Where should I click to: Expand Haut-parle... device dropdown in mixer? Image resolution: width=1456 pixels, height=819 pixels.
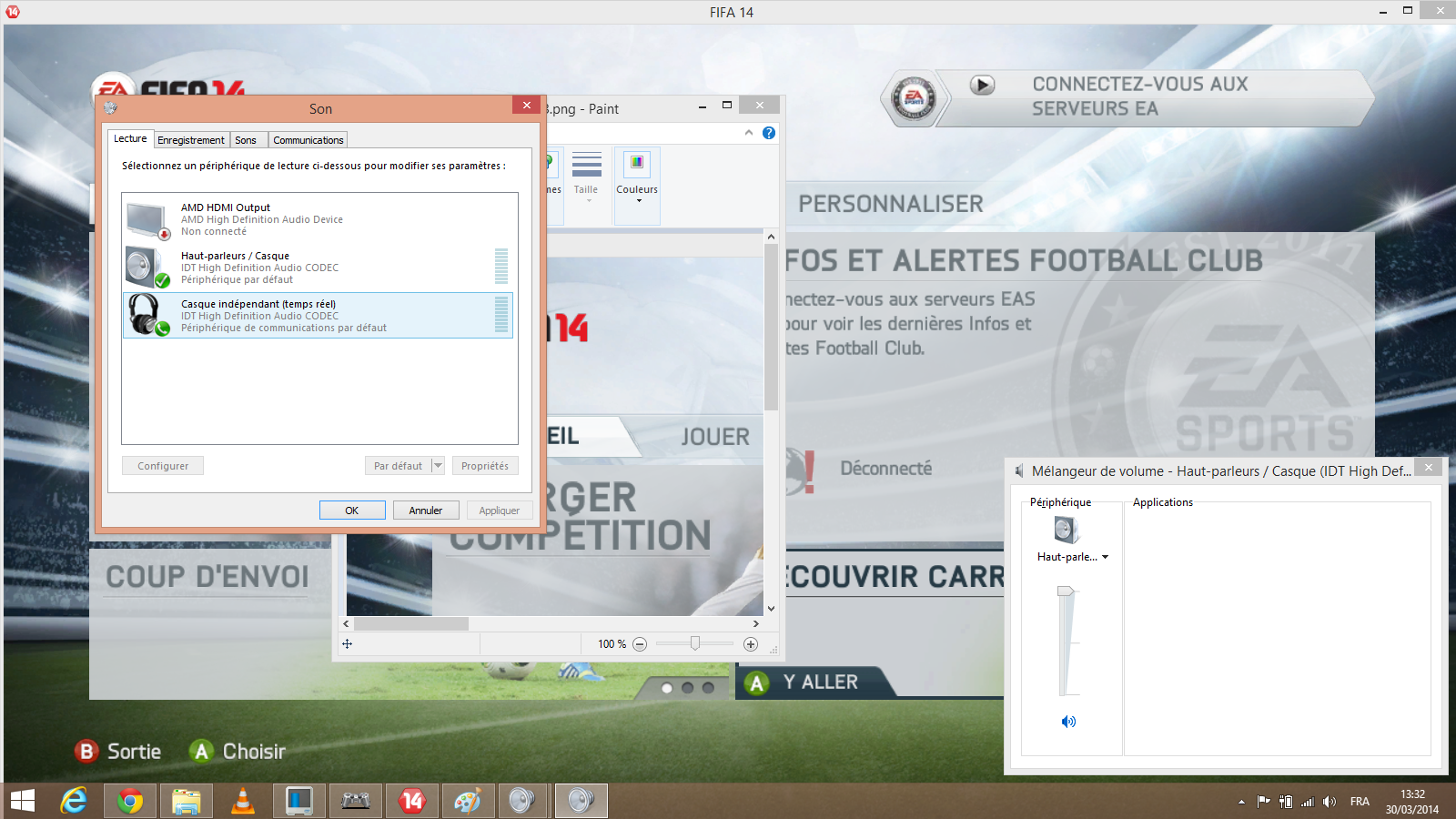point(1105,557)
